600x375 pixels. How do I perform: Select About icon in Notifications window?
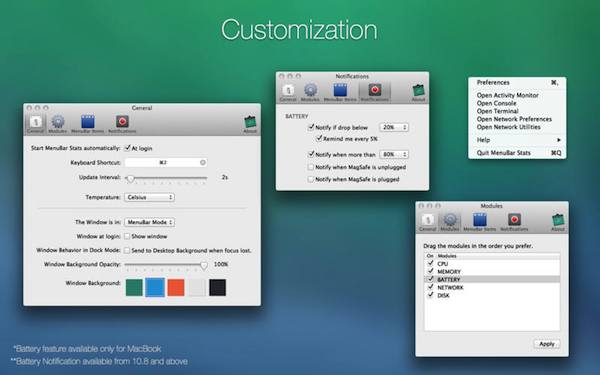click(x=418, y=90)
